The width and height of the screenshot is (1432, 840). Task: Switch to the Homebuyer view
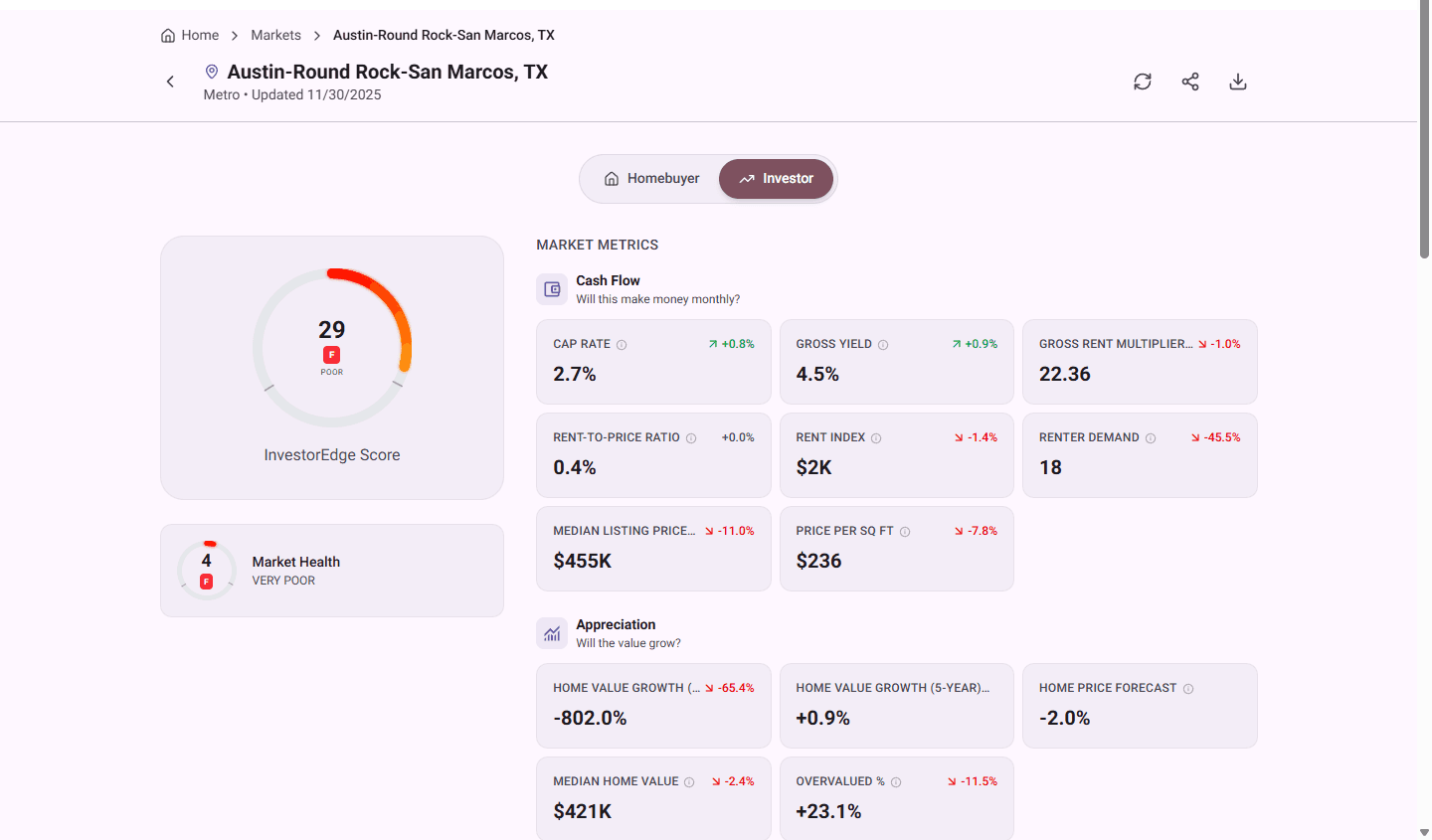[x=651, y=179]
